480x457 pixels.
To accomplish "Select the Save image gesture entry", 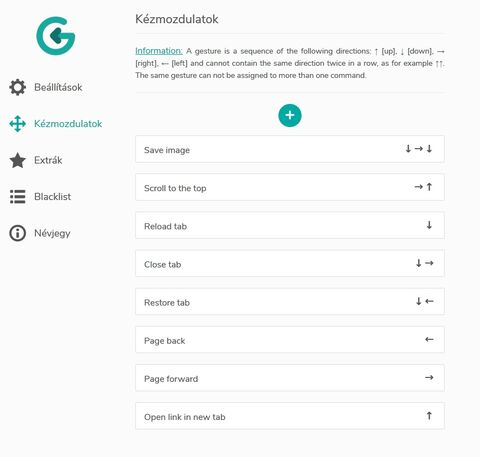I will tap(290, 149).
